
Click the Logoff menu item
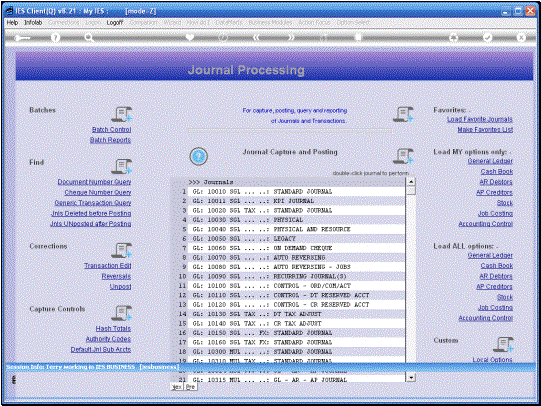115,22
